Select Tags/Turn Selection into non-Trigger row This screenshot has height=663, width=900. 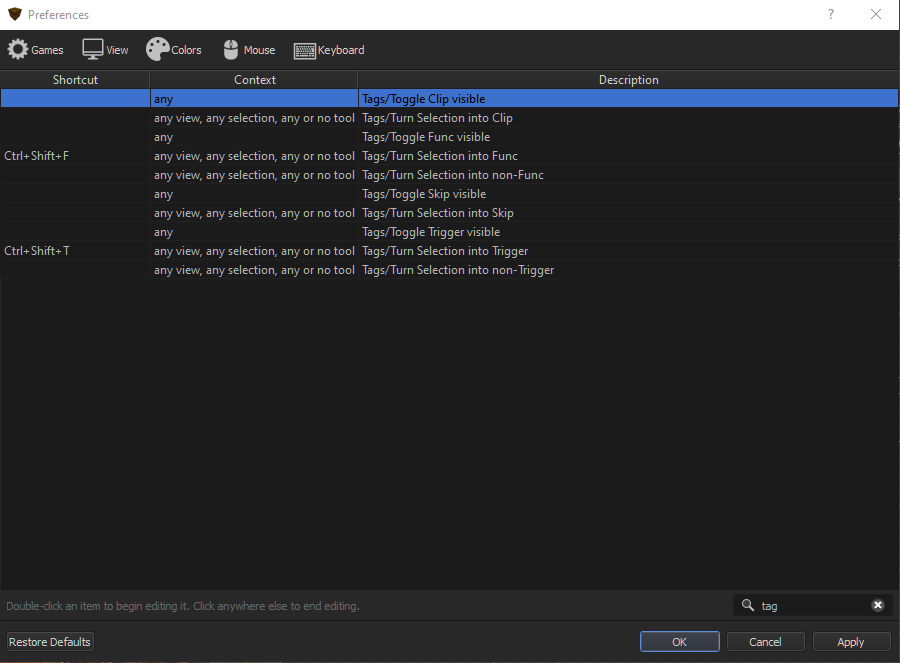457,270
